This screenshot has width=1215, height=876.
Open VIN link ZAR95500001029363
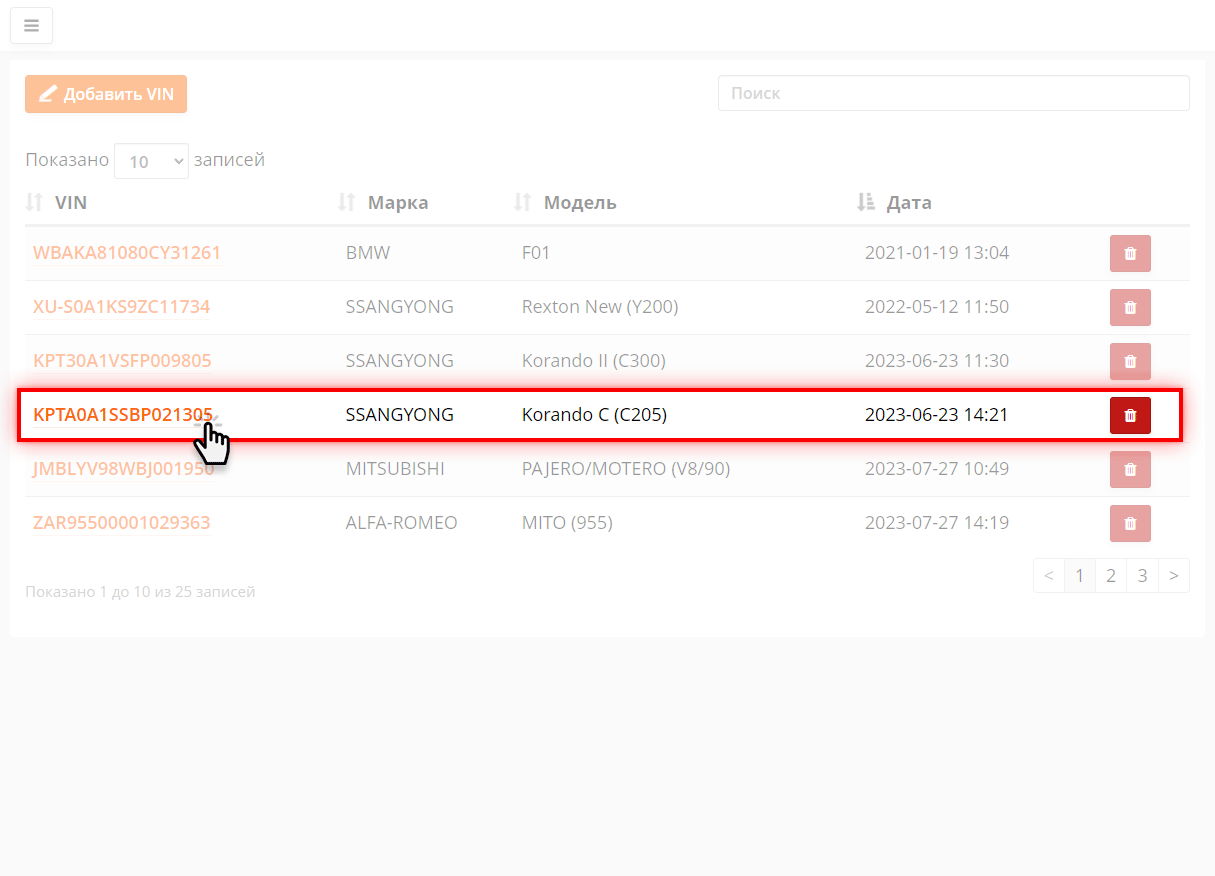coord(122,523)
